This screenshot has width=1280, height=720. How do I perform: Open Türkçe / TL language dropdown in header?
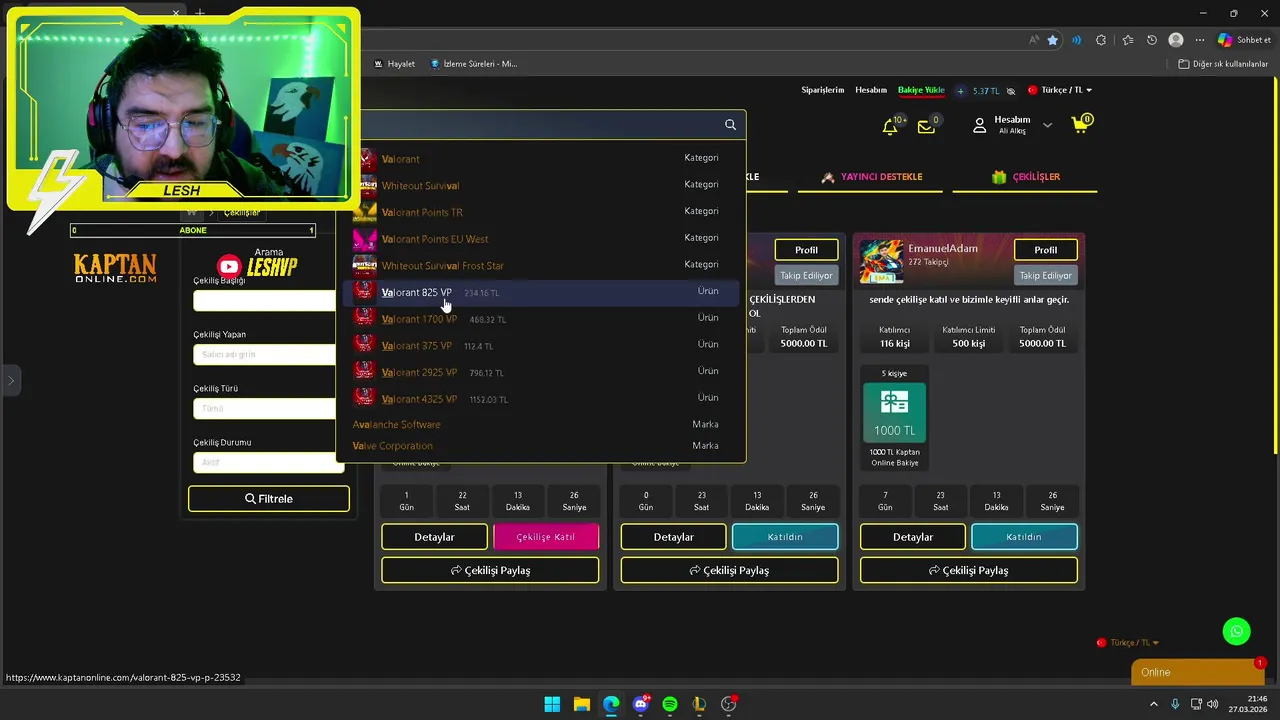click(1060, 90)
